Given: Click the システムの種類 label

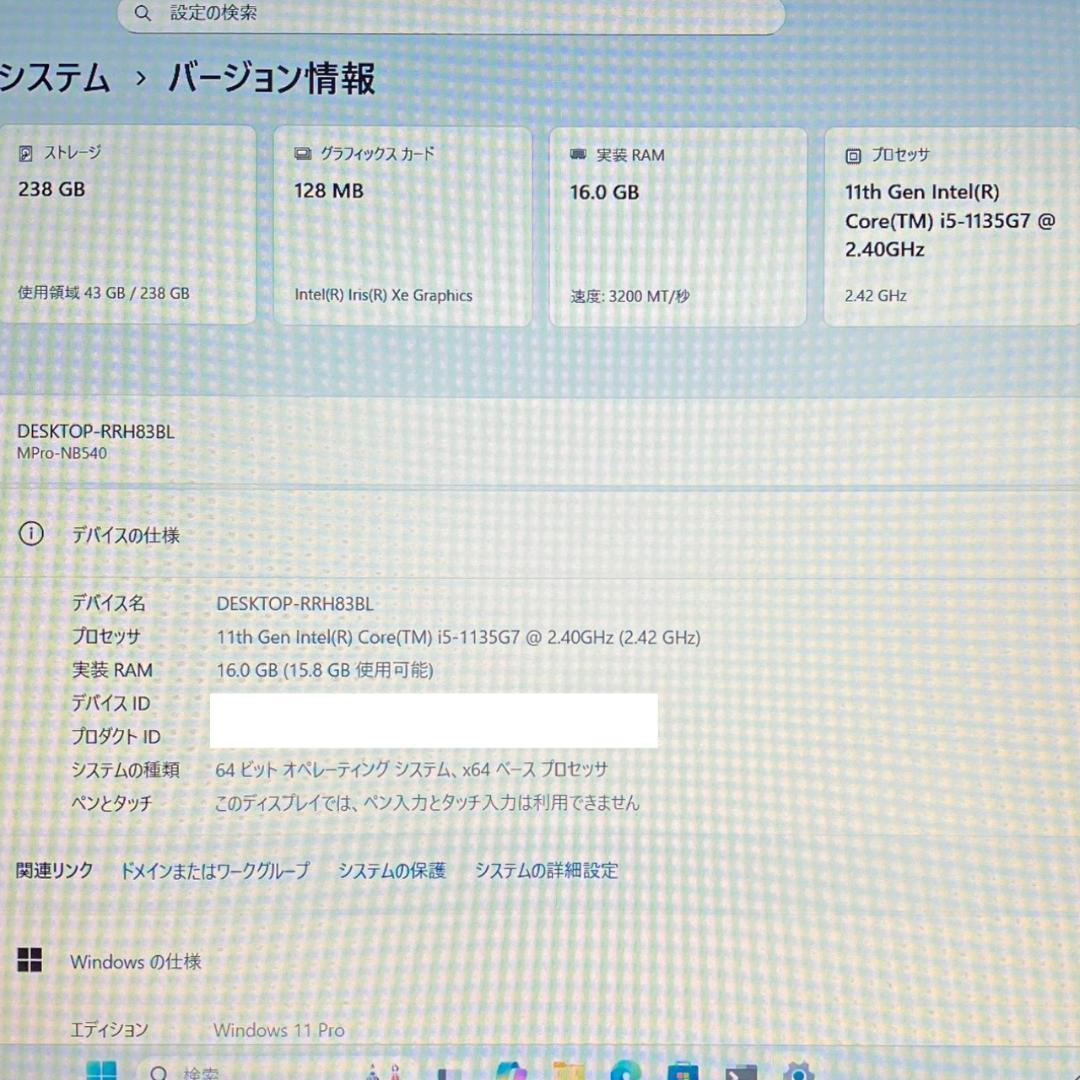Looking at the screenshot, I should [x=125, y=769].
